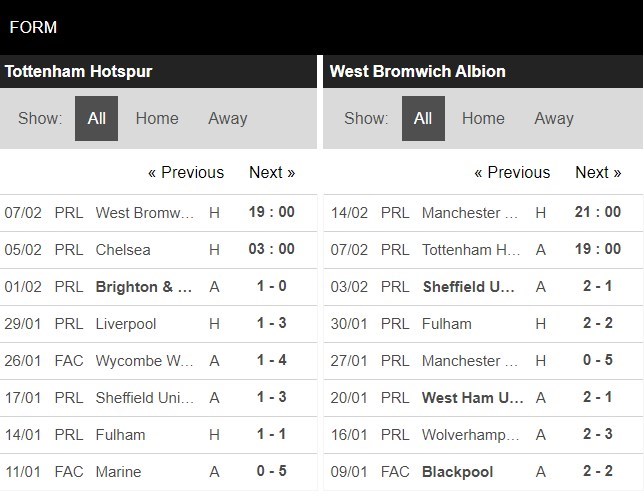This screenshot has width=644, height=500.
Task: Select the All tab under West Bromwich Albion
Action: click(x=423, y=118)
